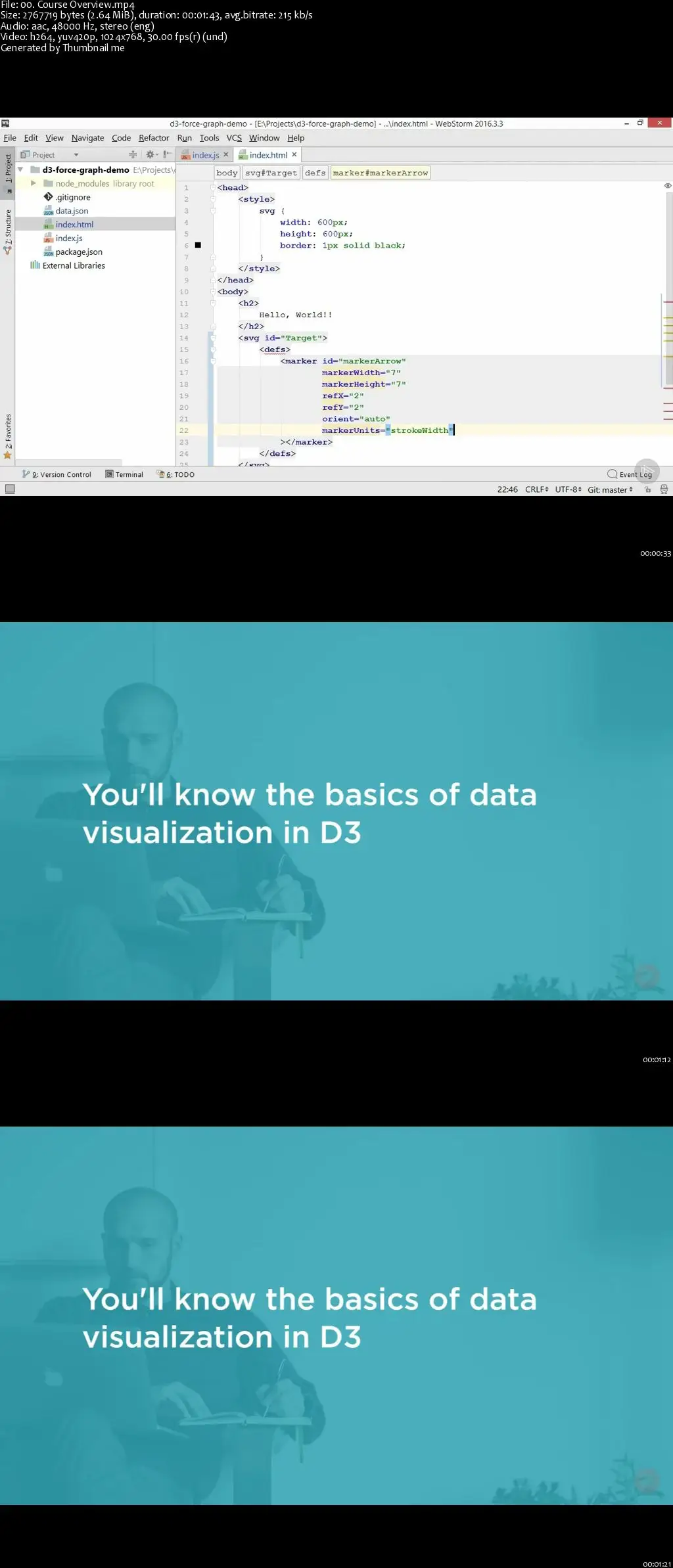Click the scroll from source icon
The height and width of the screenshot is (1568, 673).
coord(133,154)
